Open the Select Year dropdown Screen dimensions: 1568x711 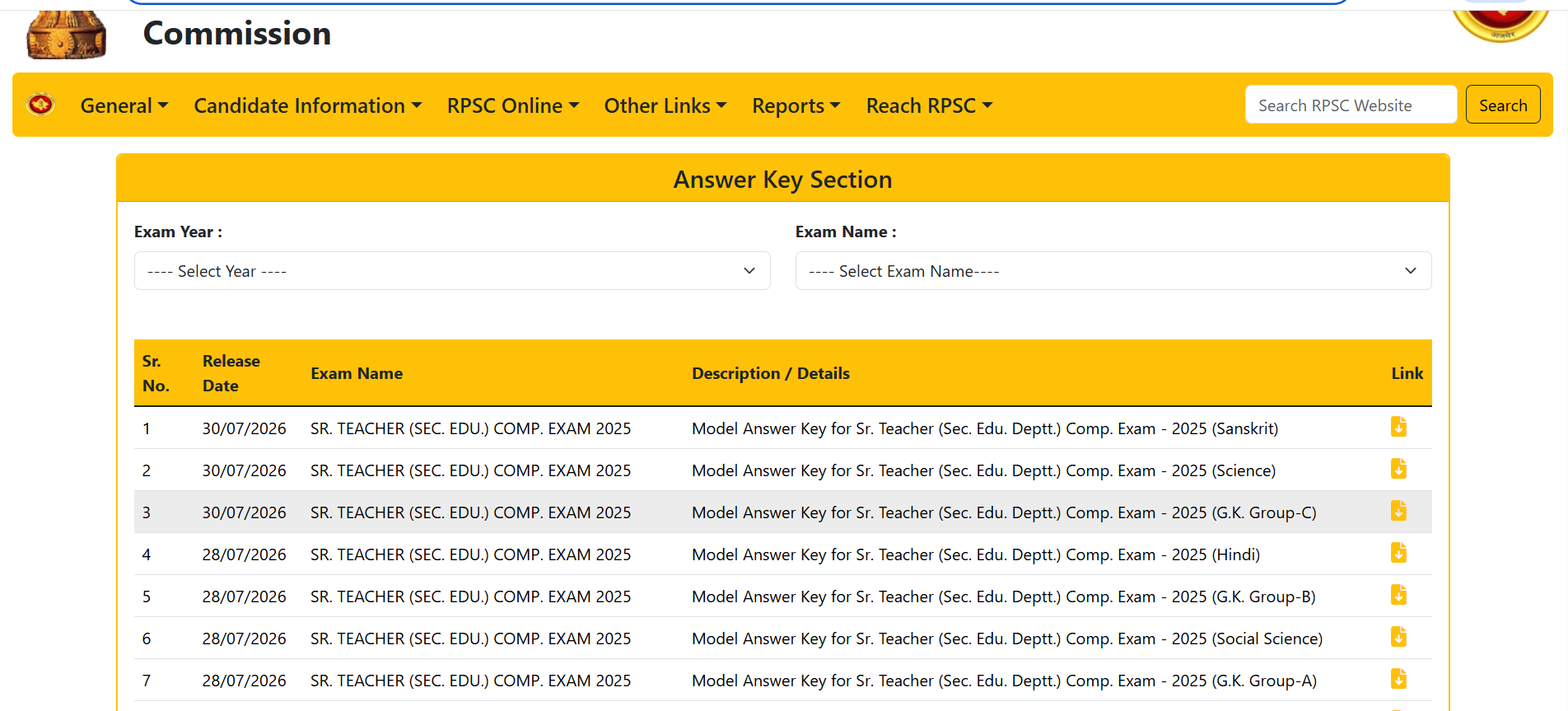tap(452, 271)
